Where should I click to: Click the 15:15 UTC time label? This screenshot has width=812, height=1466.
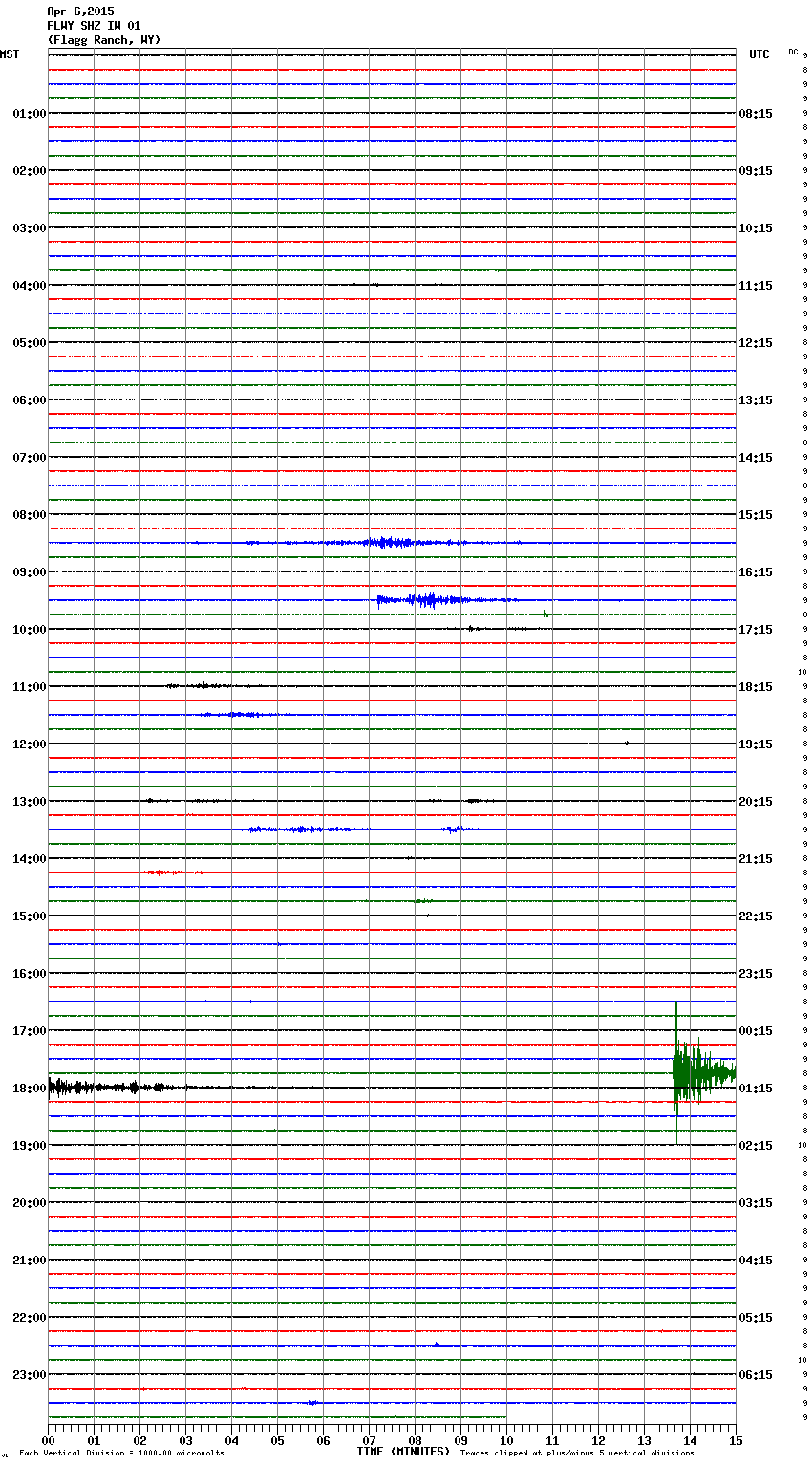point(756,515)
